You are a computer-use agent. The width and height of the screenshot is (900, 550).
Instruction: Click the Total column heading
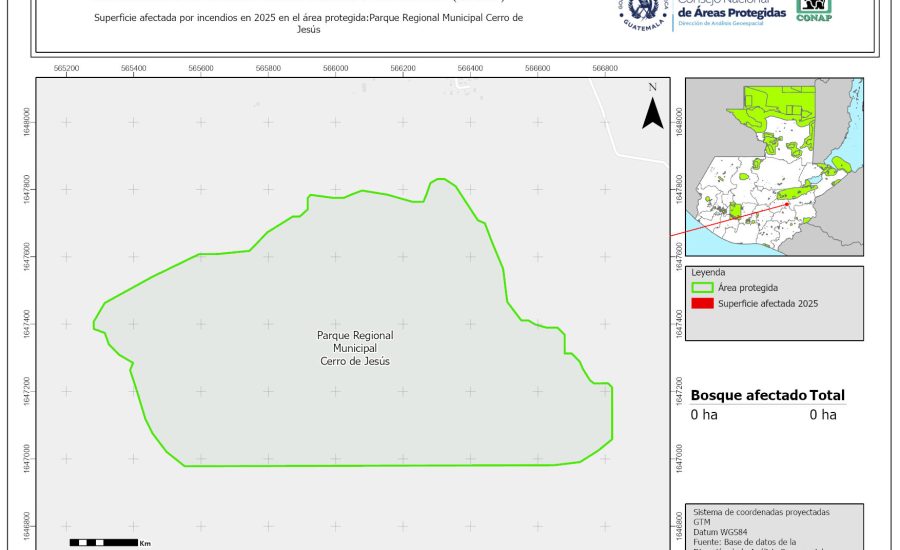tap(827, 395)
